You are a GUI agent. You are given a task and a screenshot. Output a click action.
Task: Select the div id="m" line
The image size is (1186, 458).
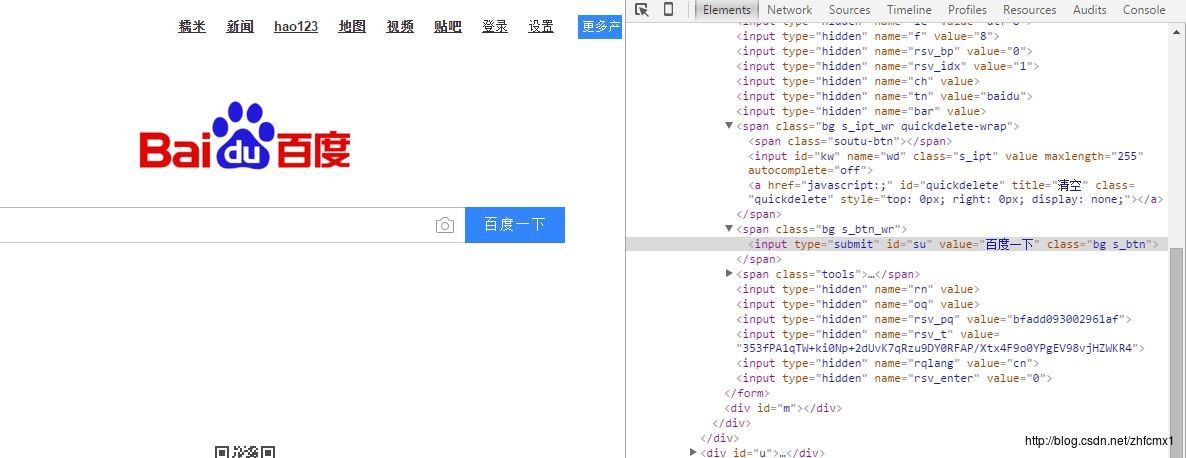pyautogui.click(x=783, y=408)
